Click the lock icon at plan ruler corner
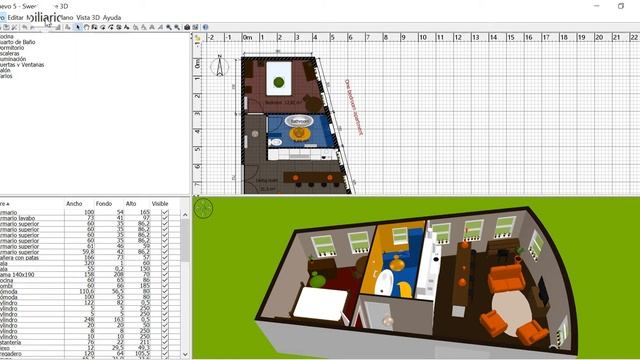 click(197, 38)
